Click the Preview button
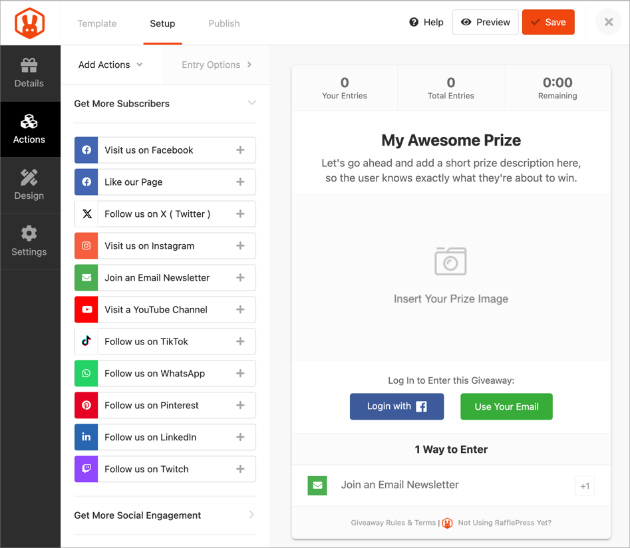Viewport: 630px width, 548px height. [485, 22]
